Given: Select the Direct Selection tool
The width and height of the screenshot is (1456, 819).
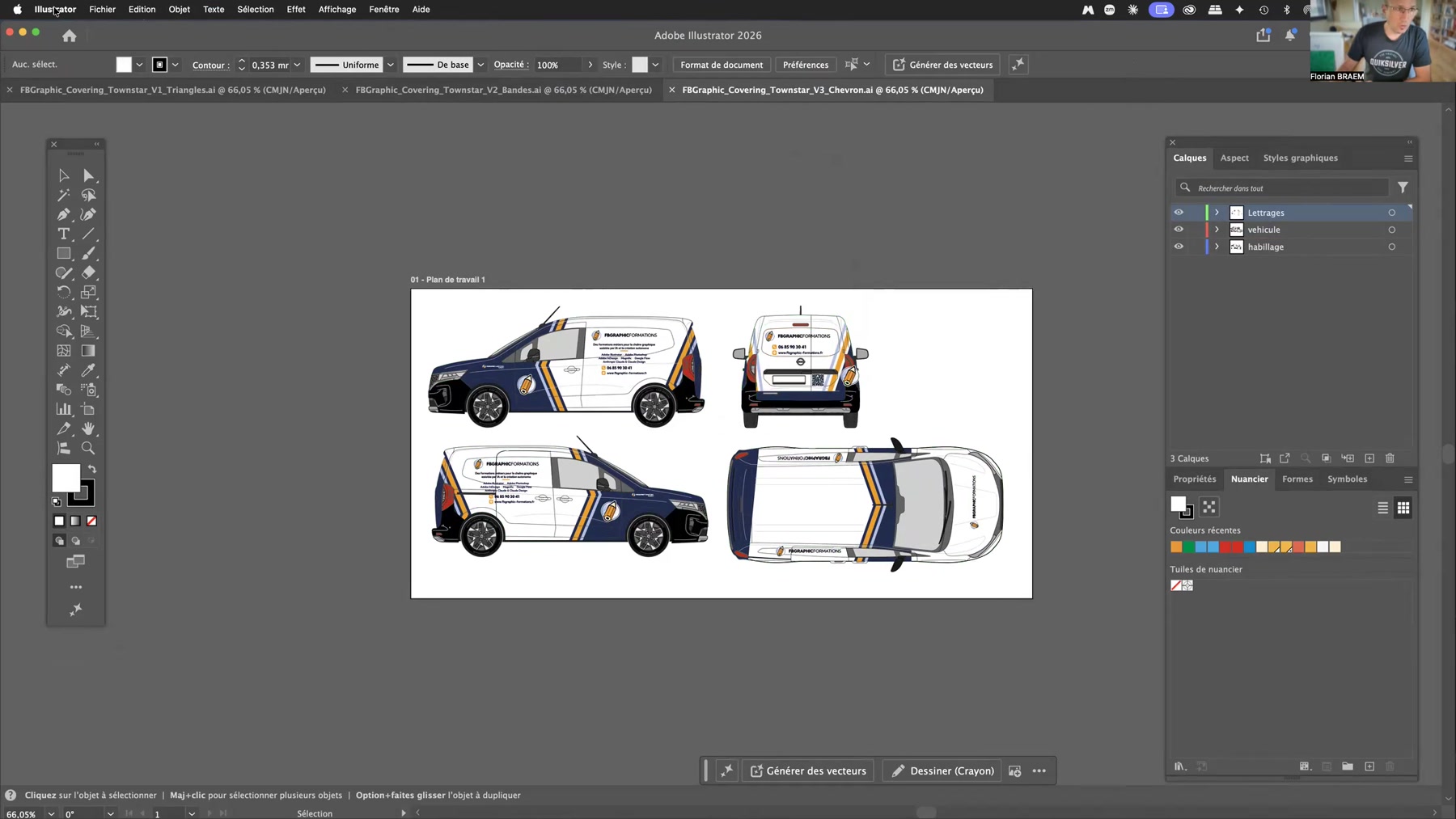Looking at the screenshot, I should coord(89,175).
